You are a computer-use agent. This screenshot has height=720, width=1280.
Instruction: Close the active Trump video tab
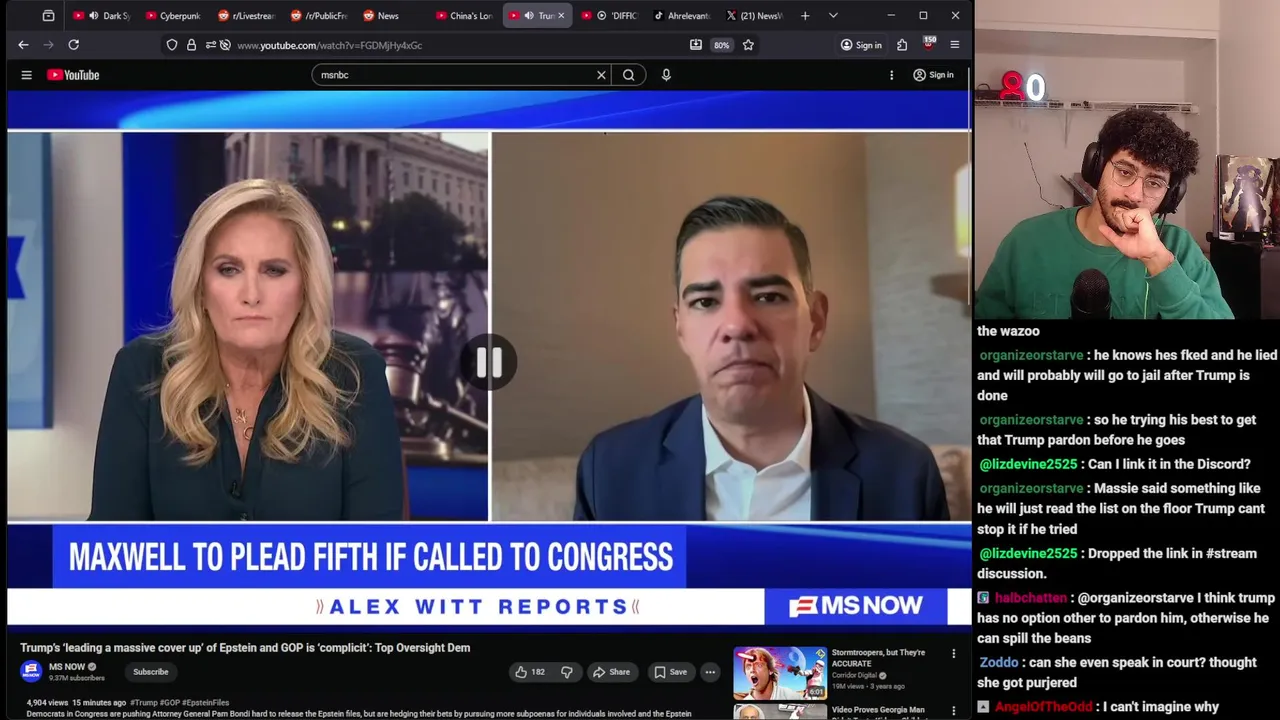pyautogui.click(x=561, y=16)
